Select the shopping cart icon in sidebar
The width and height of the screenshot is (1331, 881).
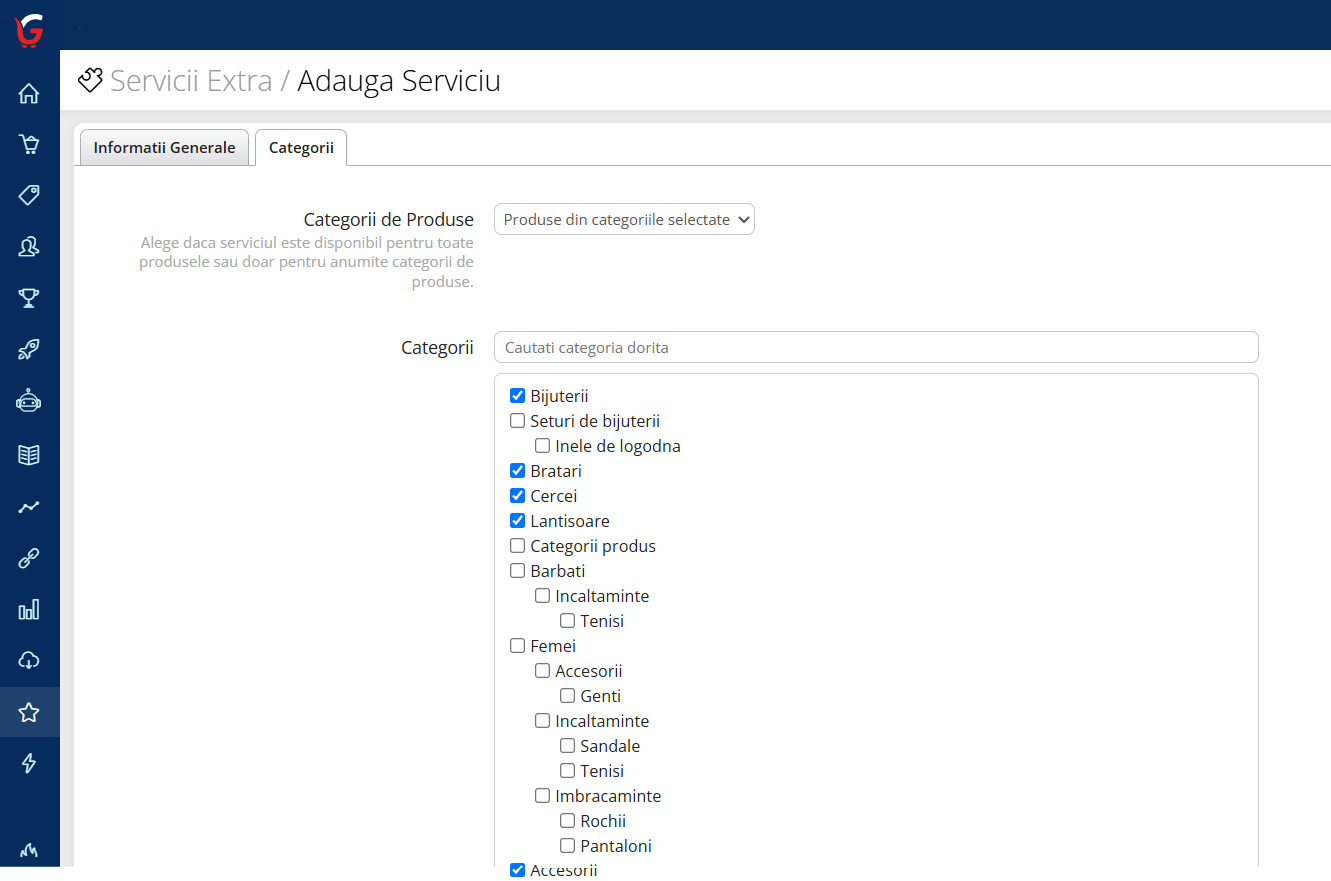tap(29, 143)
